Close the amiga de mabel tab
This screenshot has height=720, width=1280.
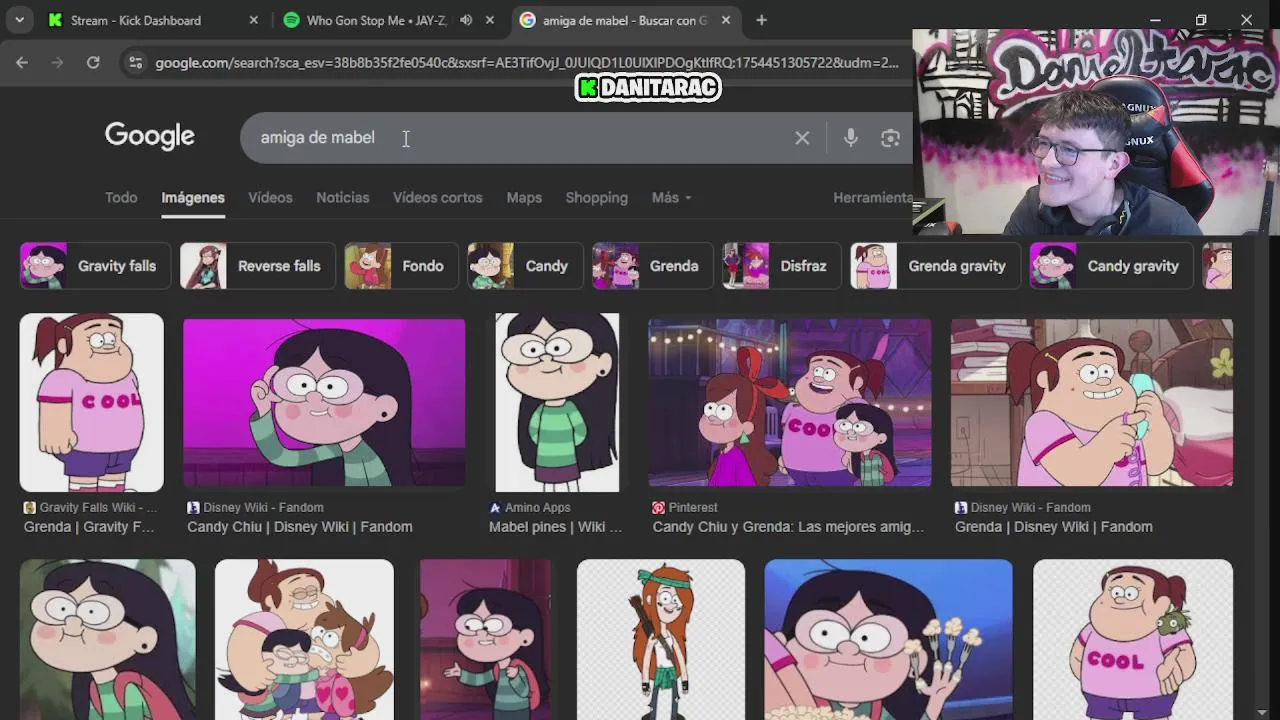point(725,20)
